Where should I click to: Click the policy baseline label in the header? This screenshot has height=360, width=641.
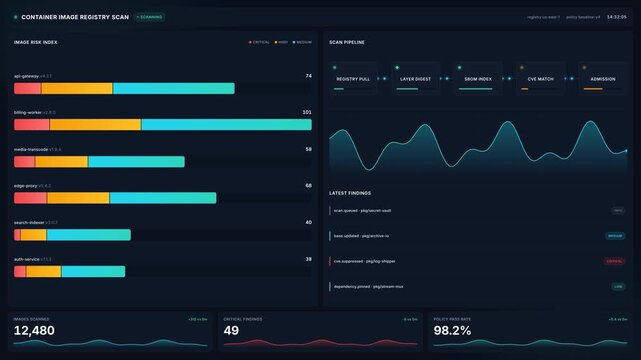pyautogui.click(x=583, y=17)
